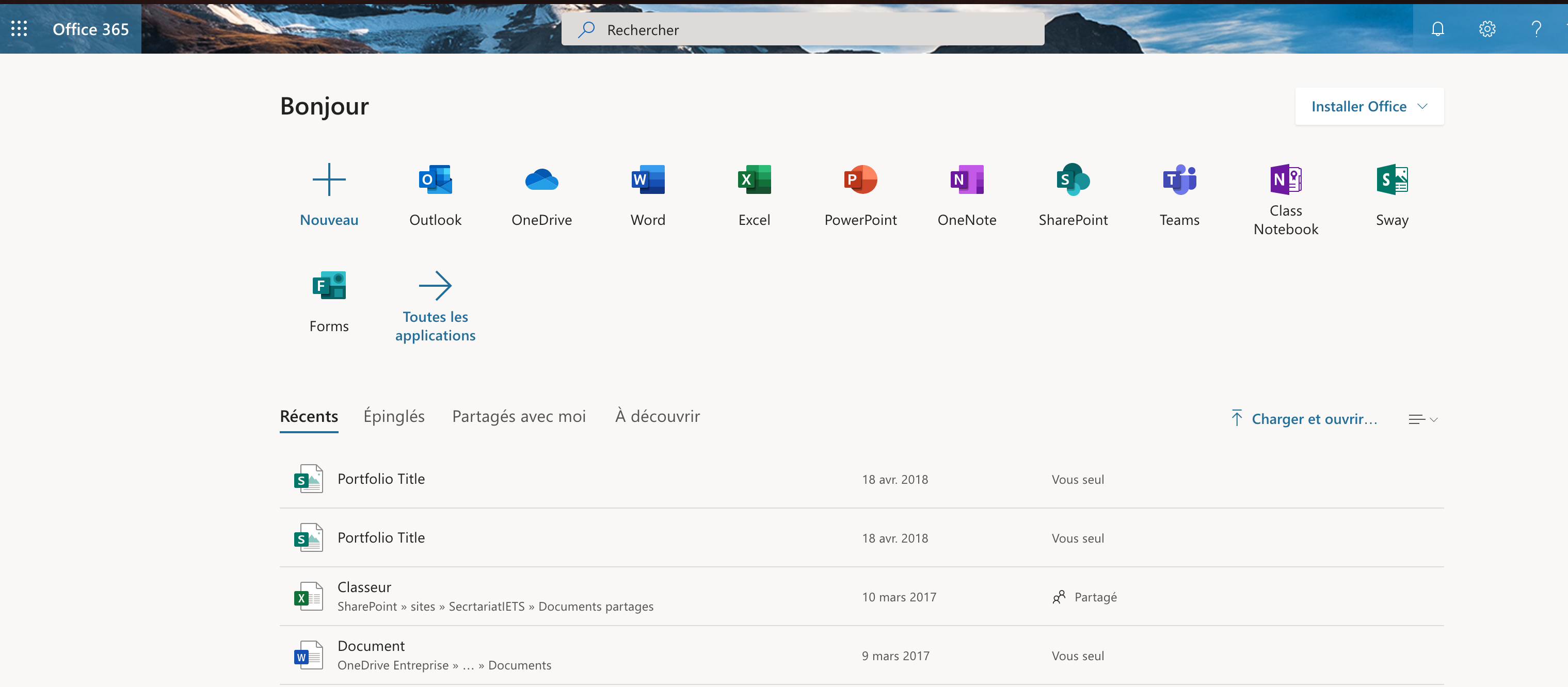1568x687 pixels.
Task: Click the Office 365 home title
Action: pos(91,29)
